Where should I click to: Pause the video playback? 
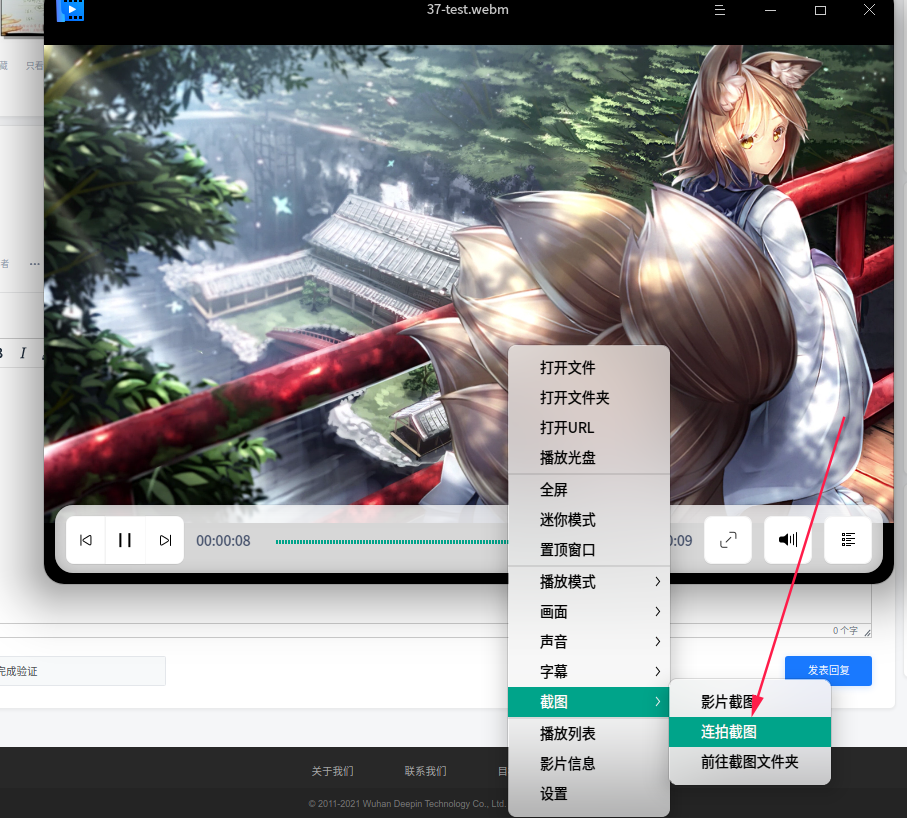pos(125,540)
